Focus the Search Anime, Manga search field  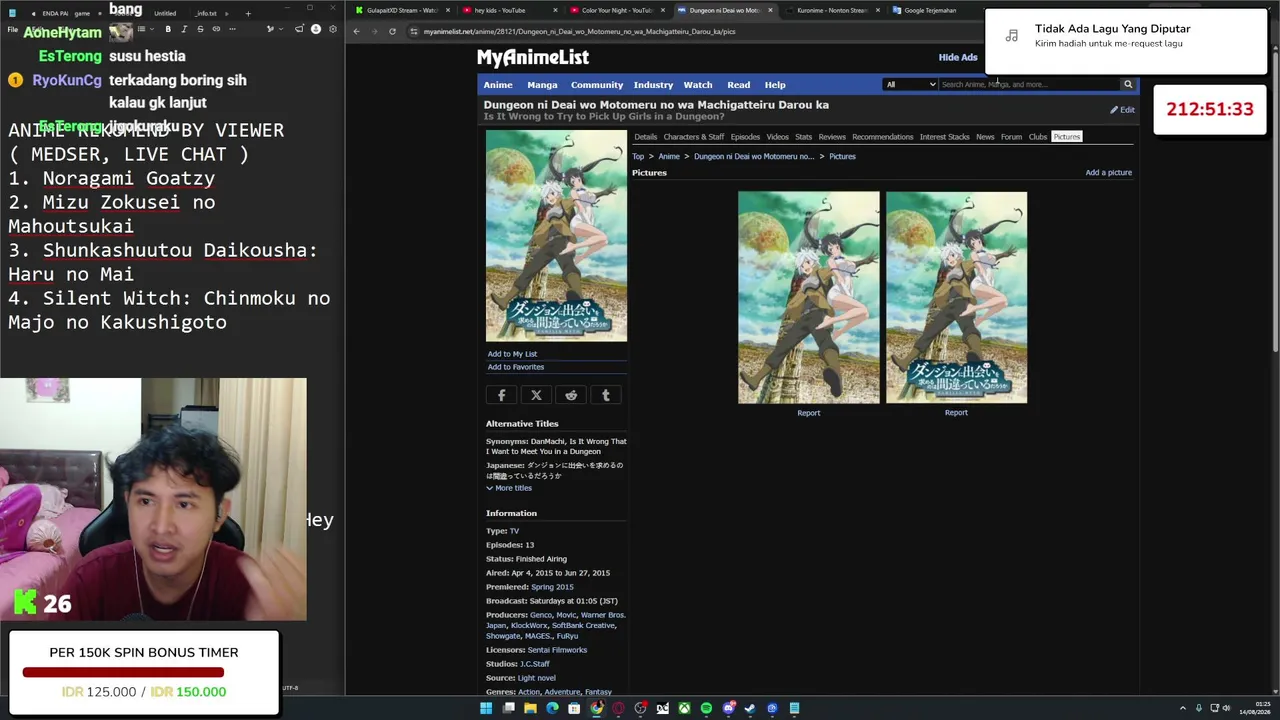coord(1029,84)
